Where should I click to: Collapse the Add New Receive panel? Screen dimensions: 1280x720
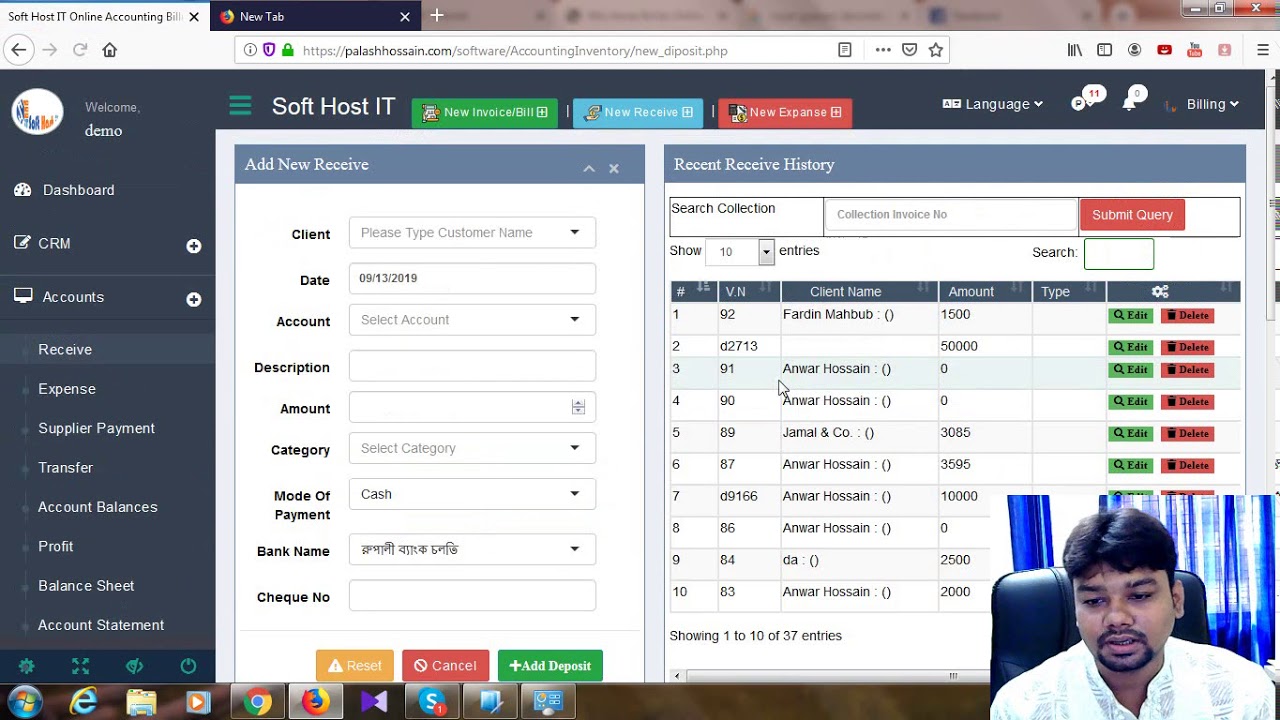(x=589, y=168)
